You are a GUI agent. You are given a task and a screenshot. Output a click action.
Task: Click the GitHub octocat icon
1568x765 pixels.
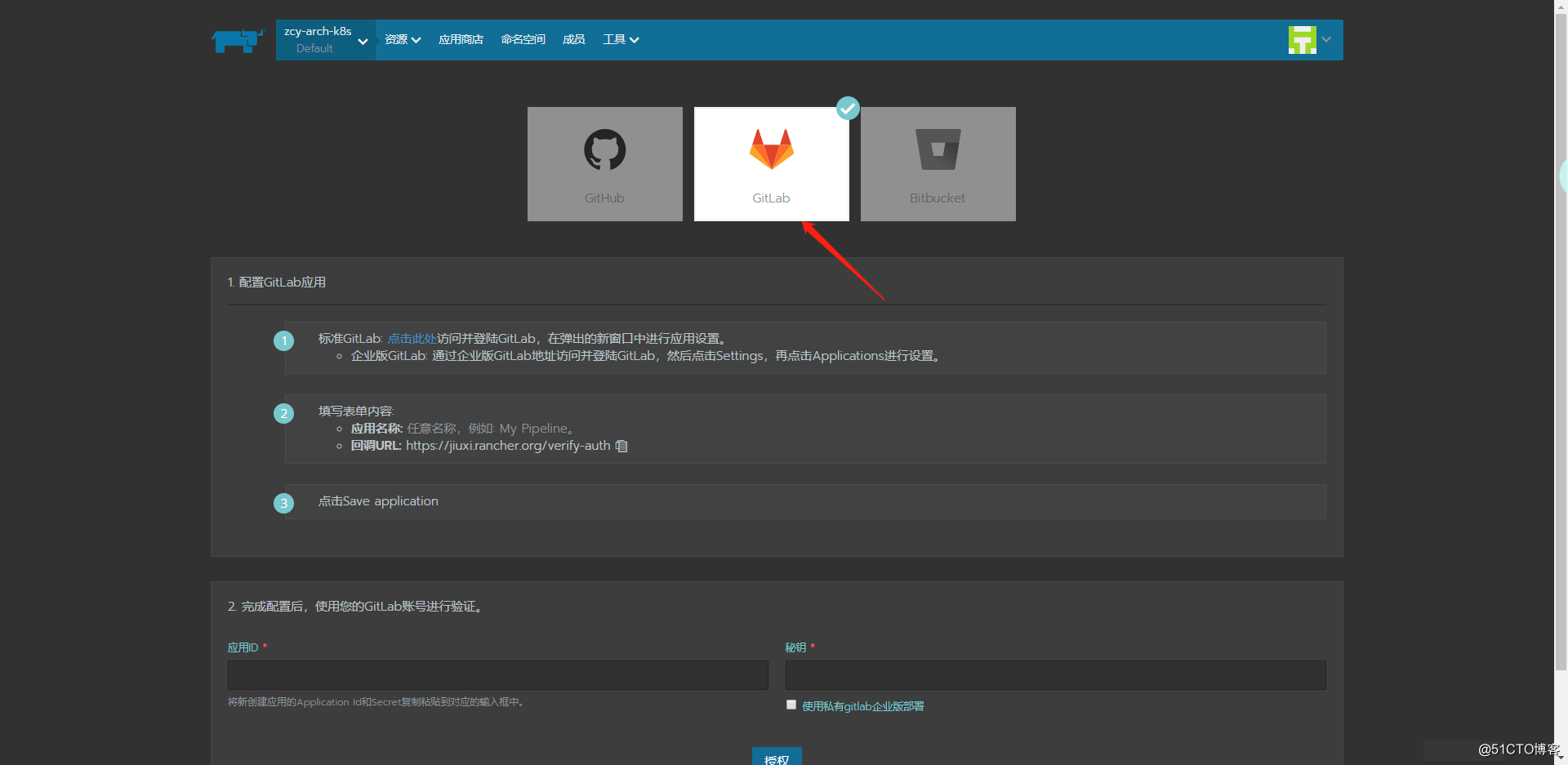[x=605, y=149]
